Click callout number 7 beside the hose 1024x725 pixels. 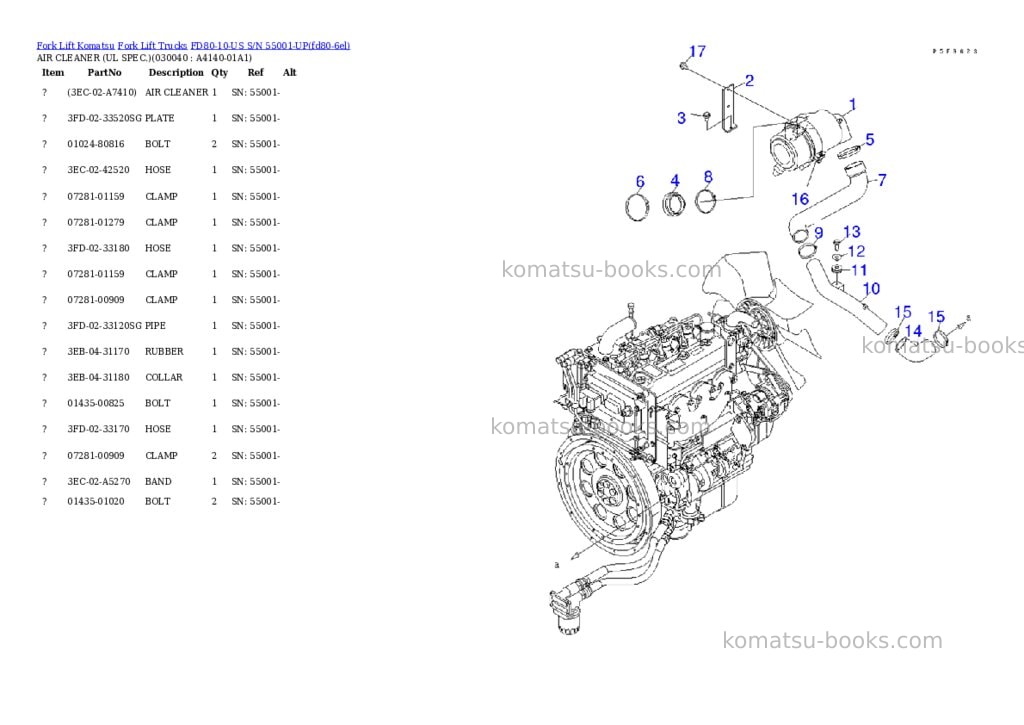(882, 180)
